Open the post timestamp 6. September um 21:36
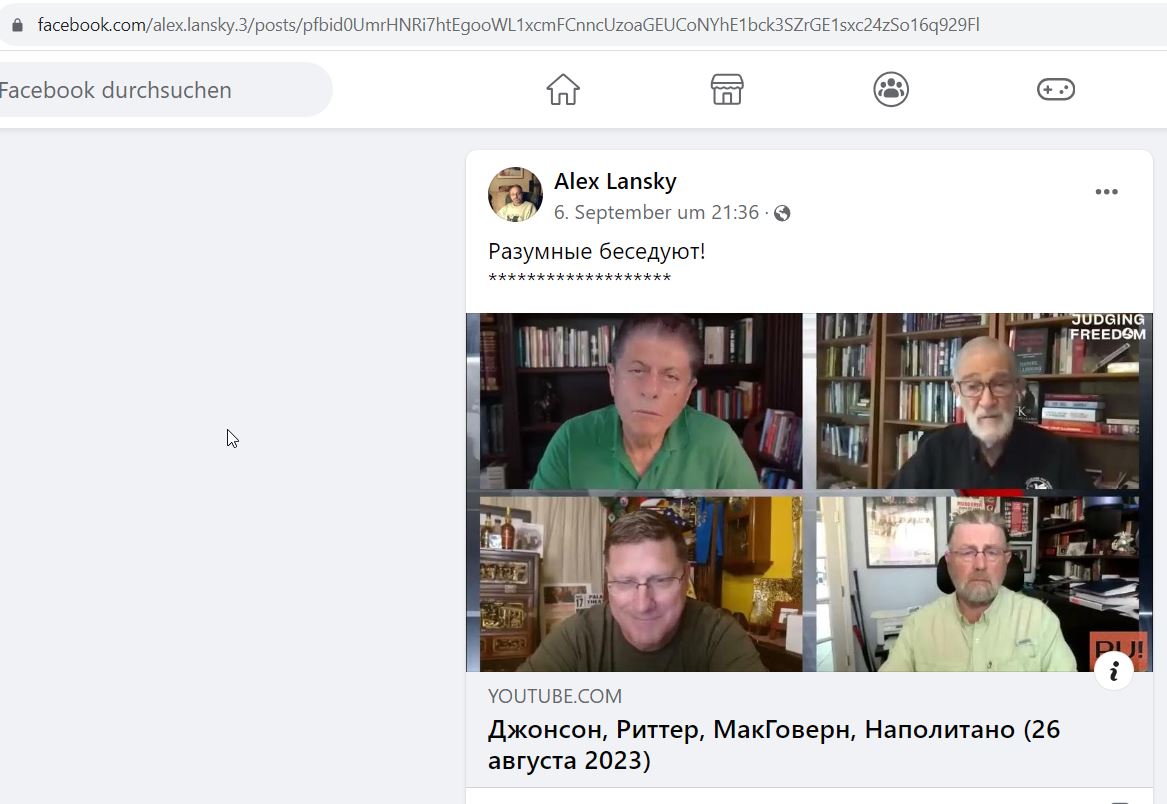 coord(656,213)
